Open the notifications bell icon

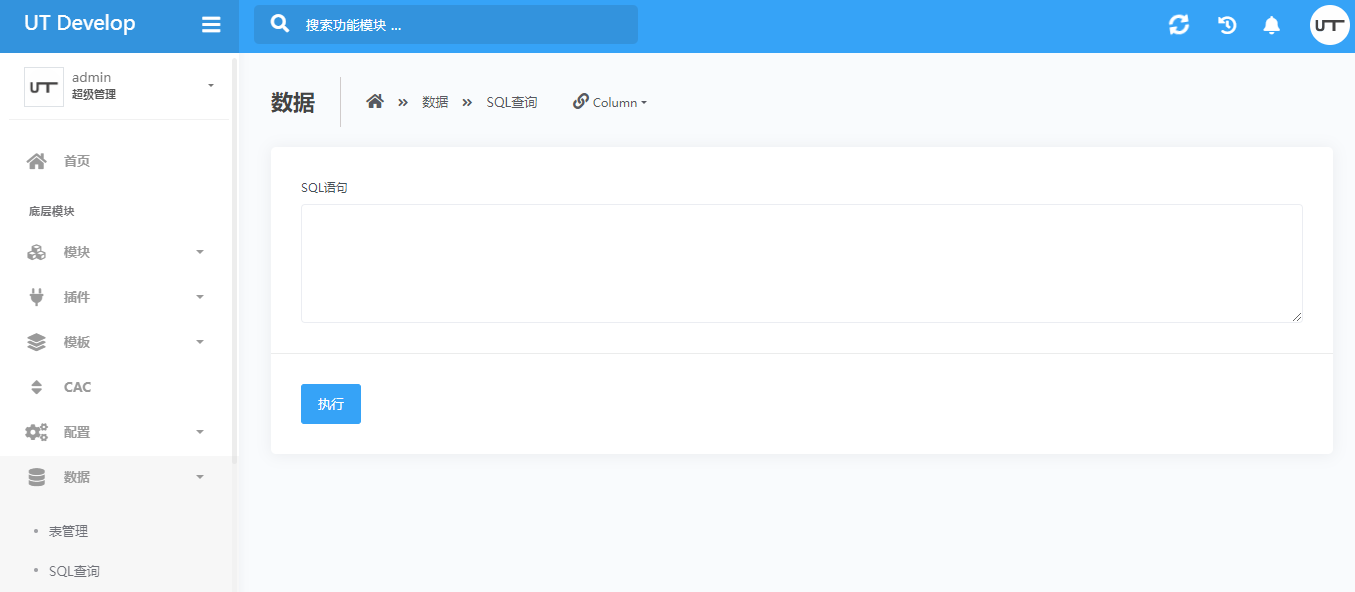point(1272,25)
